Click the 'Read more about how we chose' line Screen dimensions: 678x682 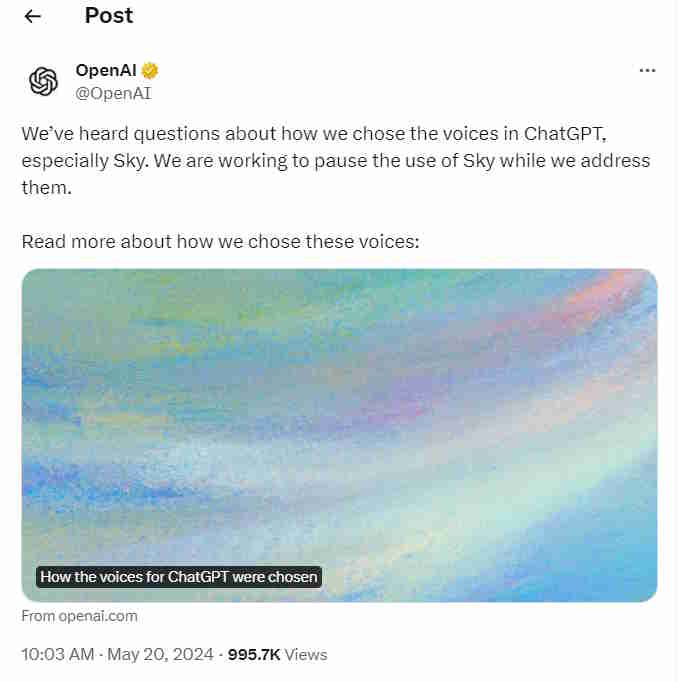coord(220,241)
